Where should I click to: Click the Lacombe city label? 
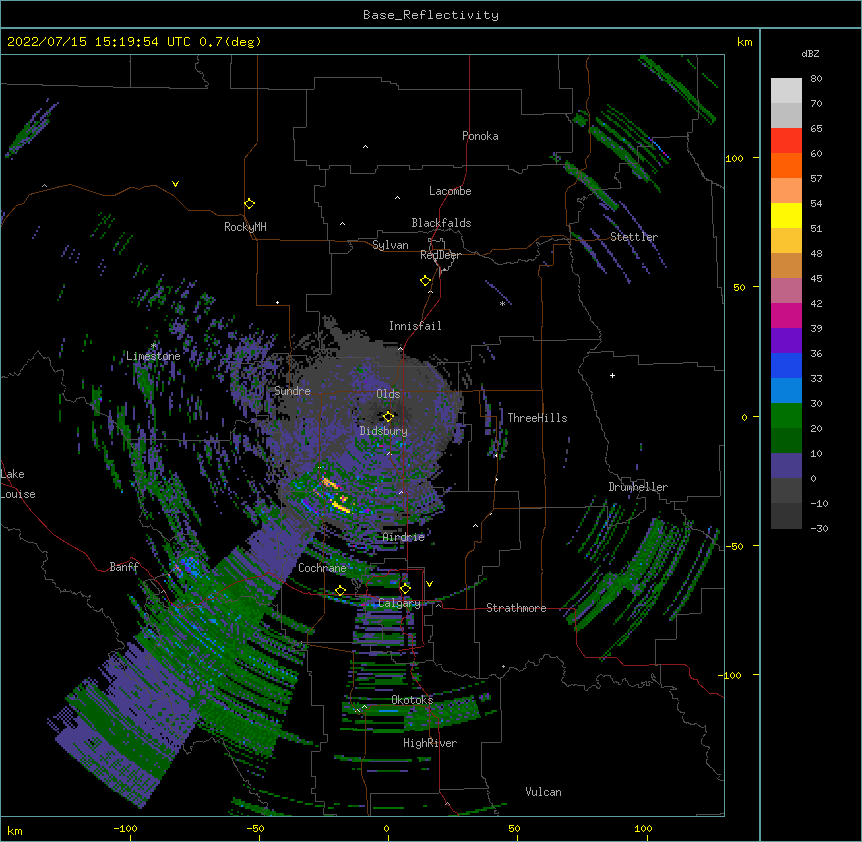tap(450, 191)
